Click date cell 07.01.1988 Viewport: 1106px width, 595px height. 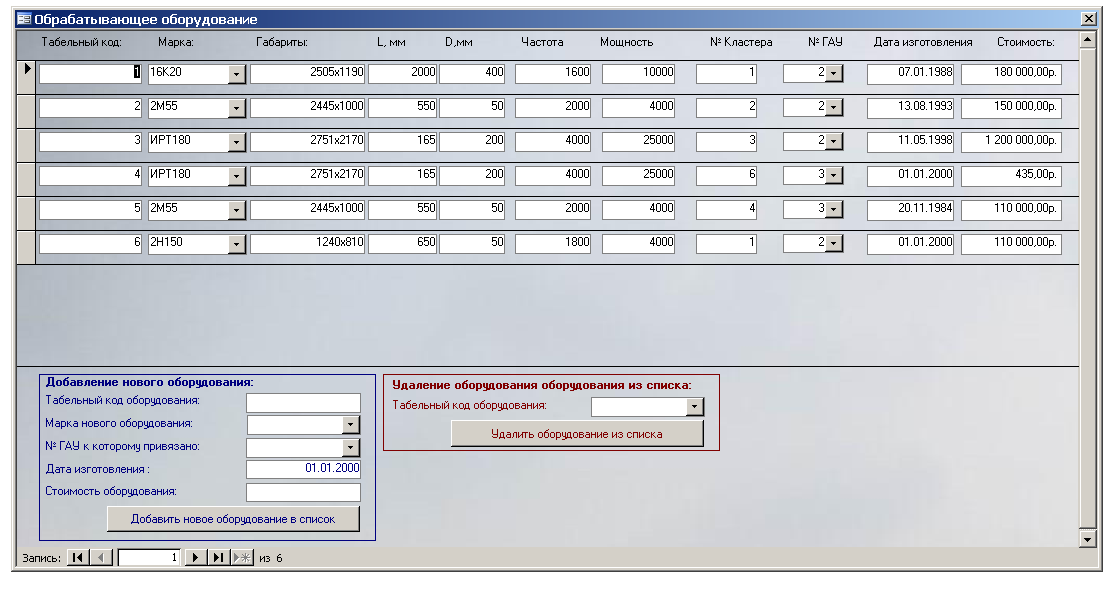tap(911, 73)
